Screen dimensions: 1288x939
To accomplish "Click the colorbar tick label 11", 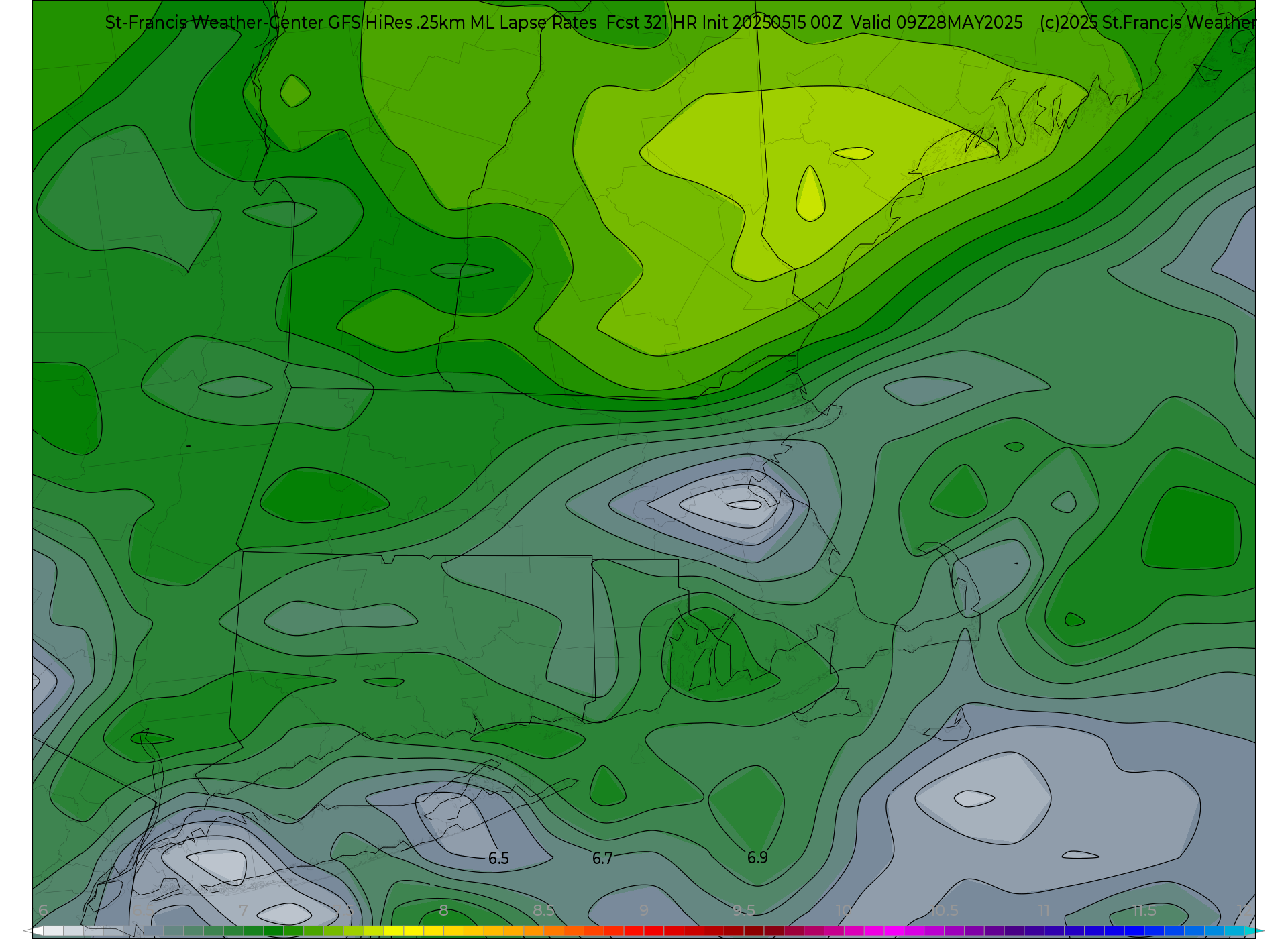I will click(1044, 910).
